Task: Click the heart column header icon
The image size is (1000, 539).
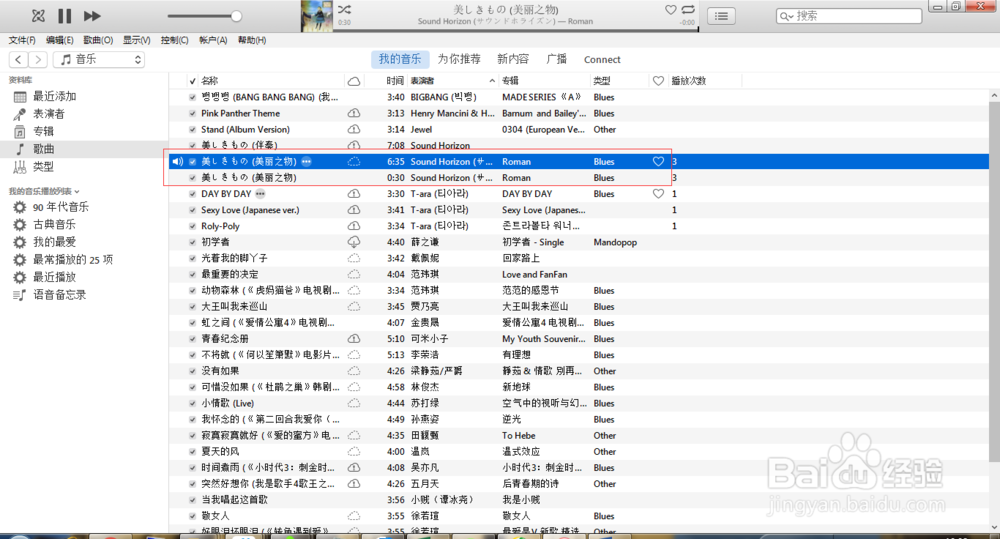Action: 658,81
